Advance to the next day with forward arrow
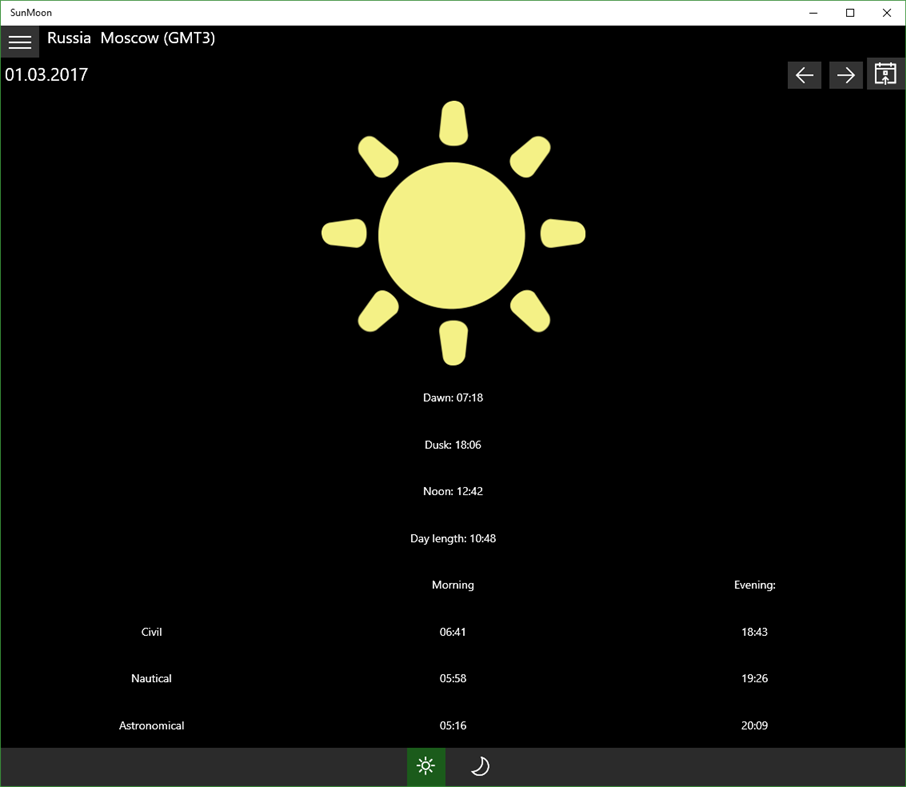 coord(845,74)
